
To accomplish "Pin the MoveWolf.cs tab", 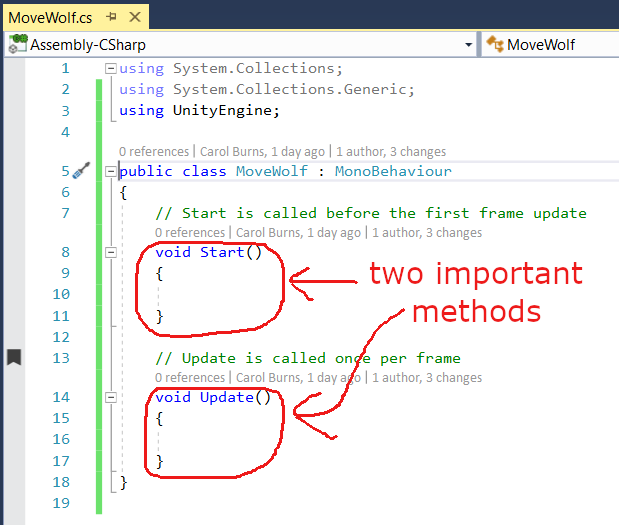I will coord(112,17).
